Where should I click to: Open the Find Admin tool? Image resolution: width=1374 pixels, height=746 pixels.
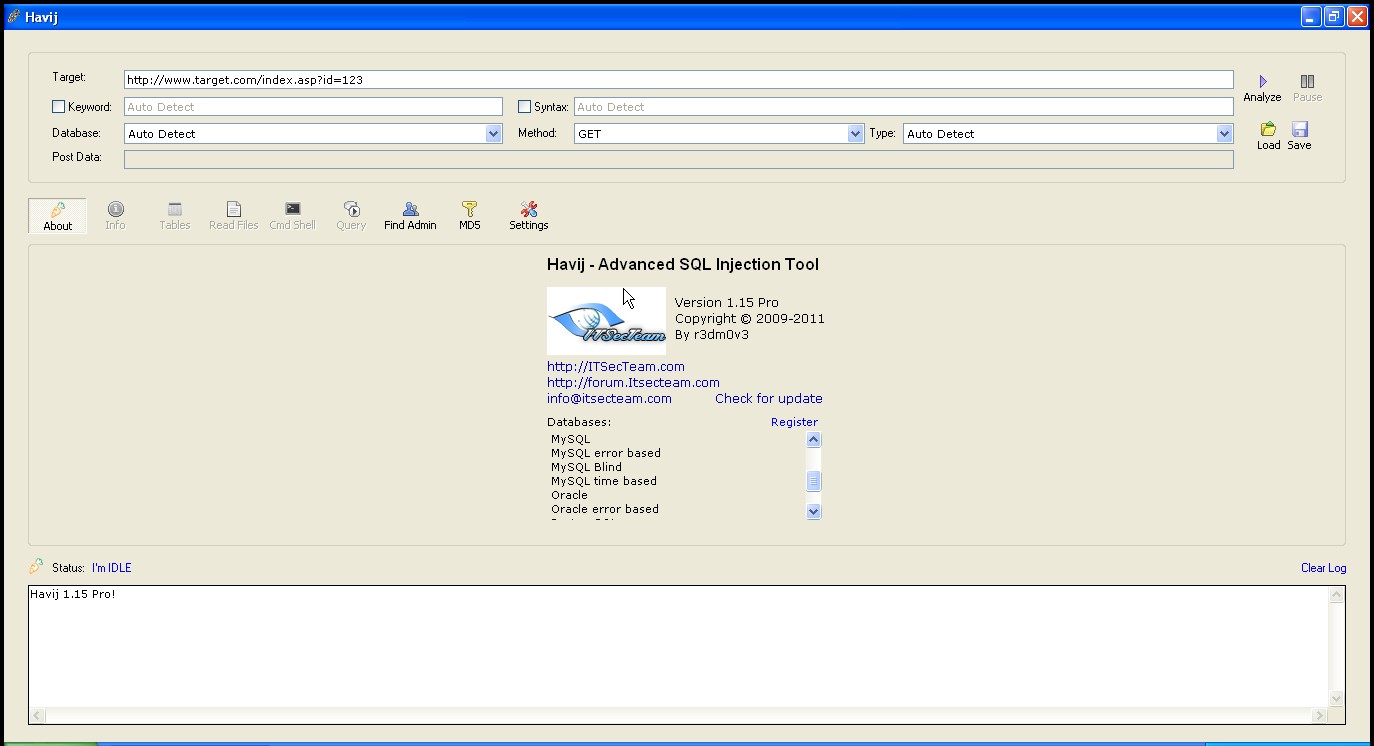tap(410, 215)
